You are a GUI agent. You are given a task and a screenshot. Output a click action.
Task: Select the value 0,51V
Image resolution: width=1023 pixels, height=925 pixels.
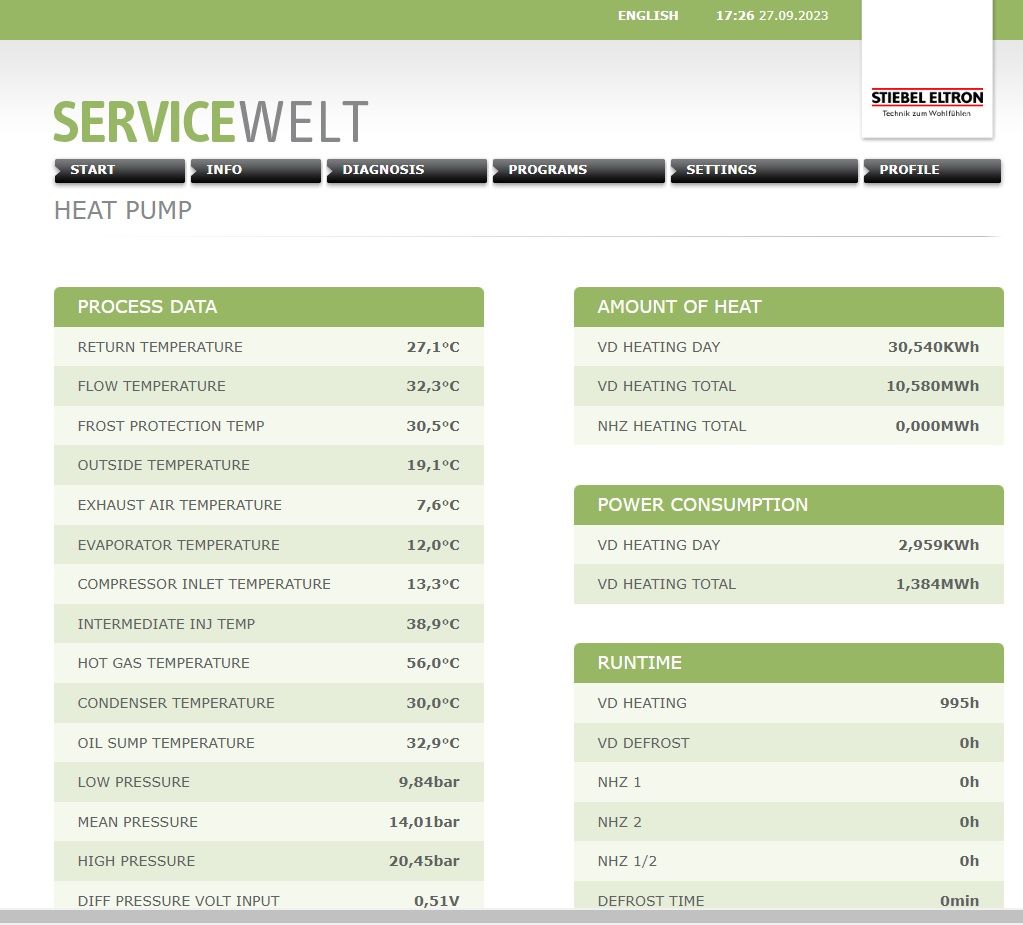point(437,901)
